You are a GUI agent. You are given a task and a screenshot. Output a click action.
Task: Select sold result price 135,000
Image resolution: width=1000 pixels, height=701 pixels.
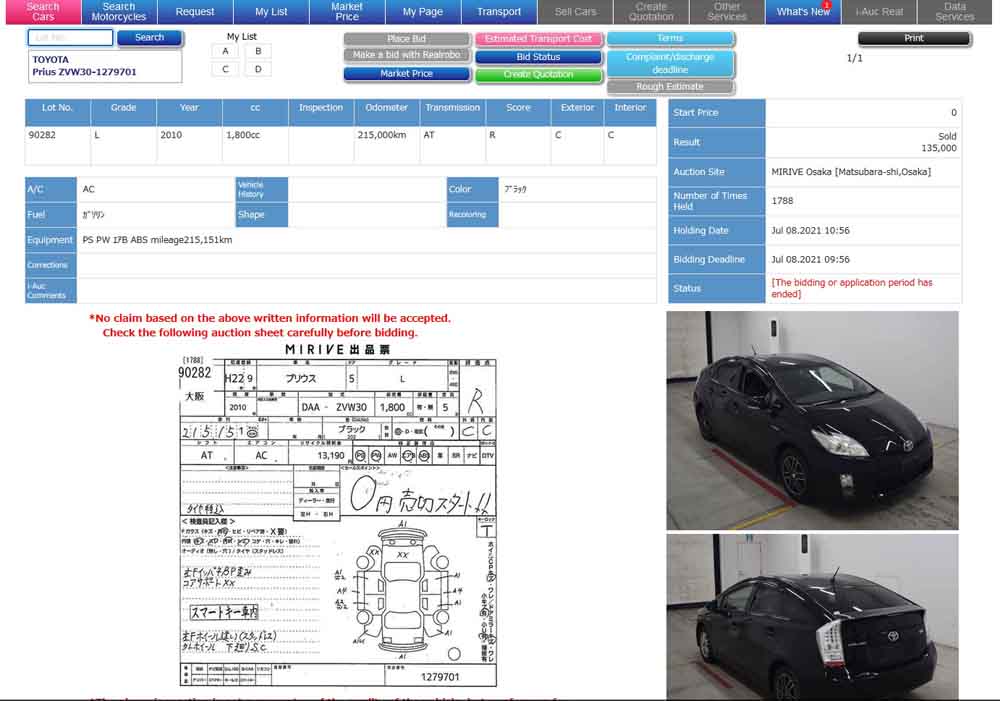tap(939, 148)
